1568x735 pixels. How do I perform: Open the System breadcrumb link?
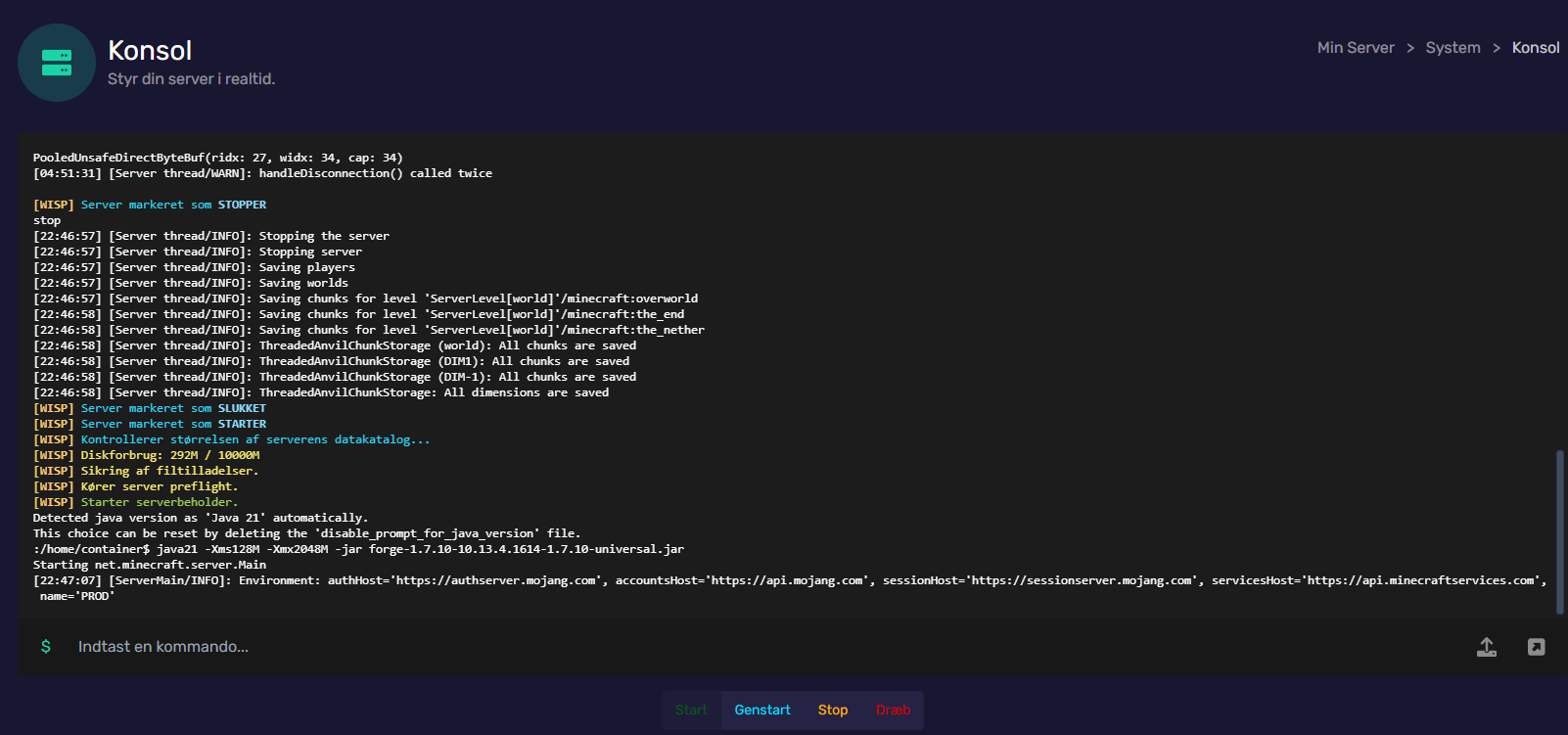[x=1453, y=48]
